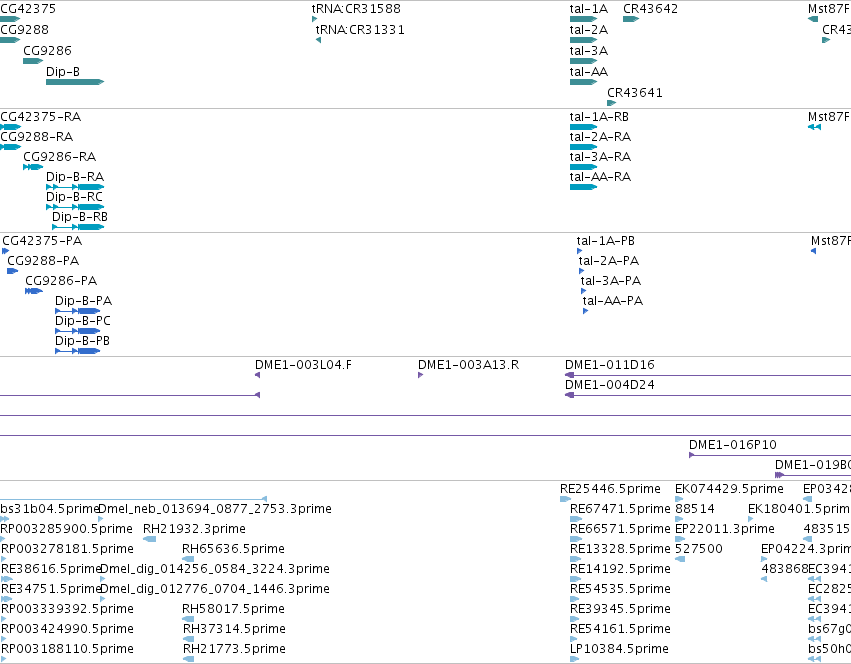Click the RH58017.5prime EST label
The height and width of the screenshot is (664, 851).
pos(233,610)
